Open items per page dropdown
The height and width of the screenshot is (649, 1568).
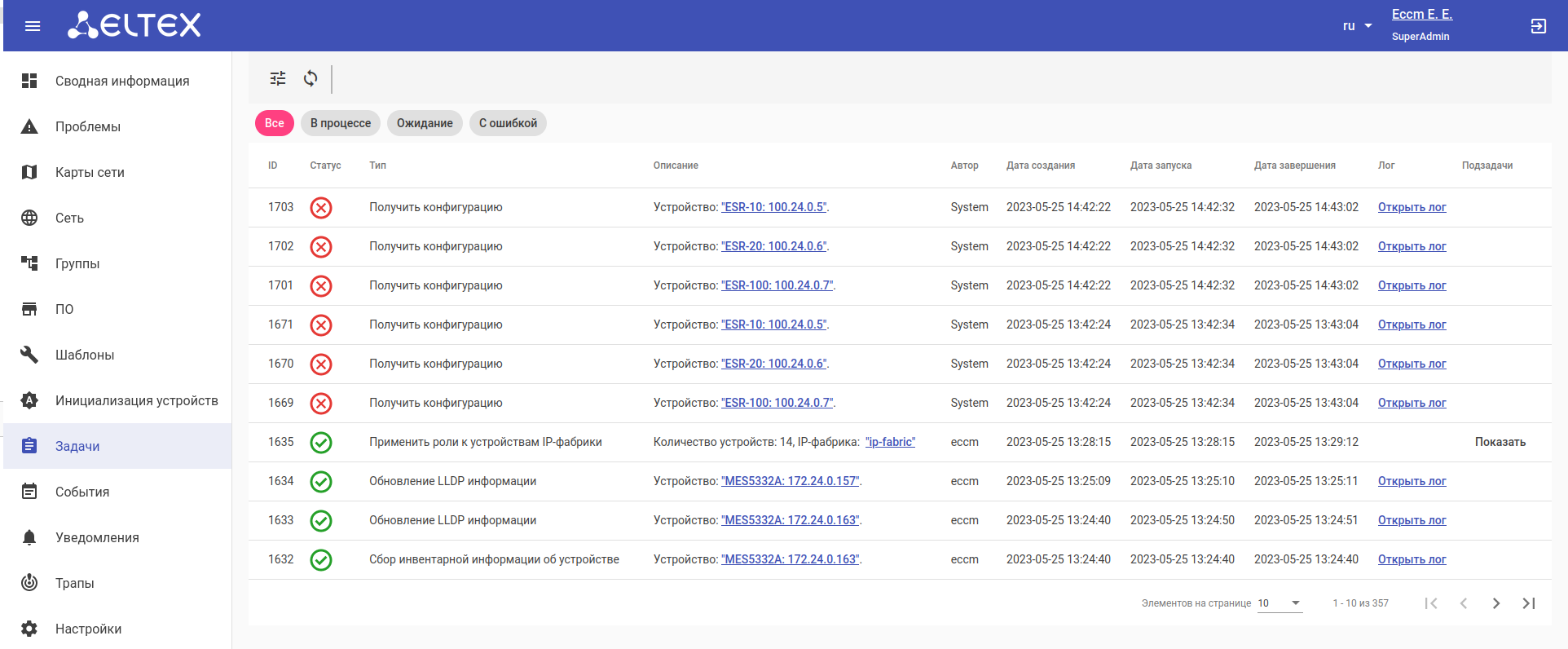click(x=1280, y=603)
